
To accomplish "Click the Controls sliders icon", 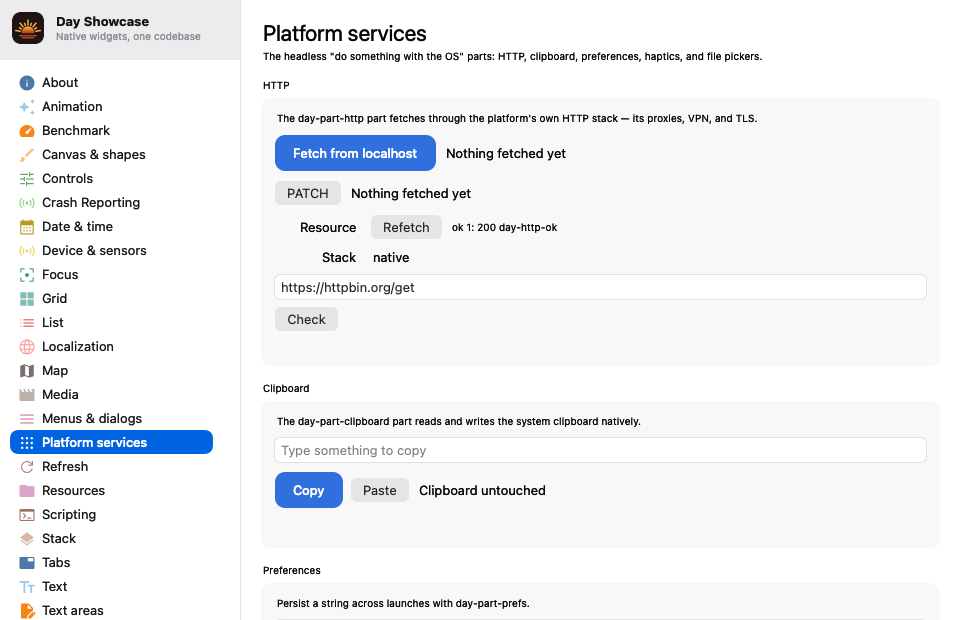I will [x=27, y=179].
